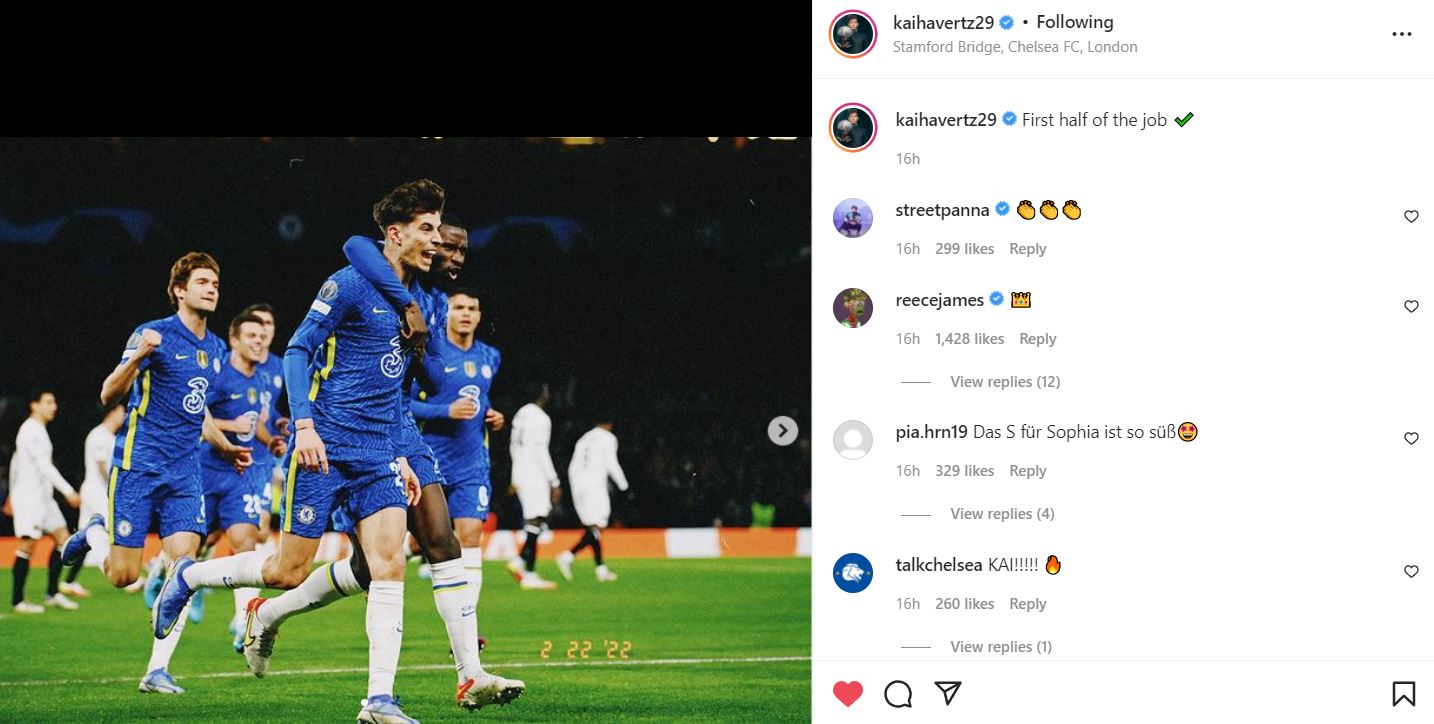Save post with the bookmark icon
The height and width of the screenshot is (724, 1434).
click(x=1403, y=694)
